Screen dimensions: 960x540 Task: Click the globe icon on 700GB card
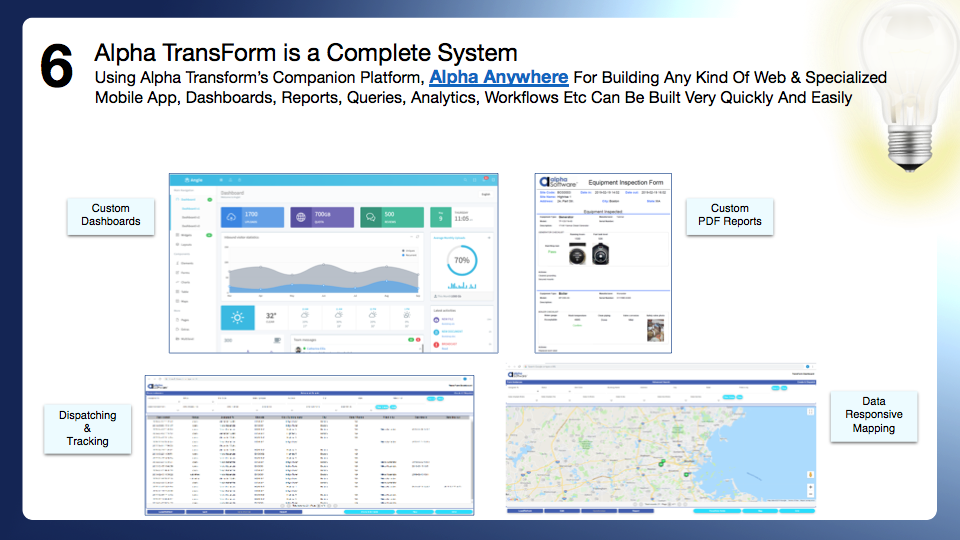pos(301,217)
